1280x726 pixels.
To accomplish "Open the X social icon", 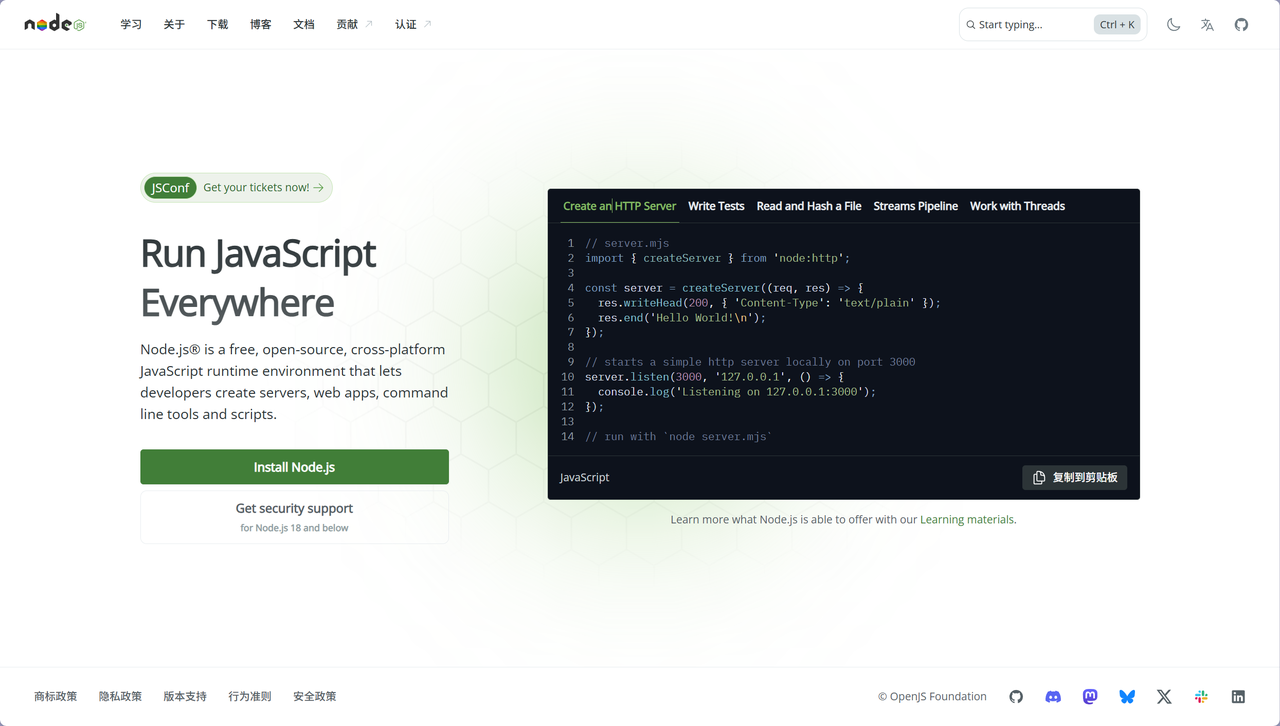I will [x=1164, y=697].
